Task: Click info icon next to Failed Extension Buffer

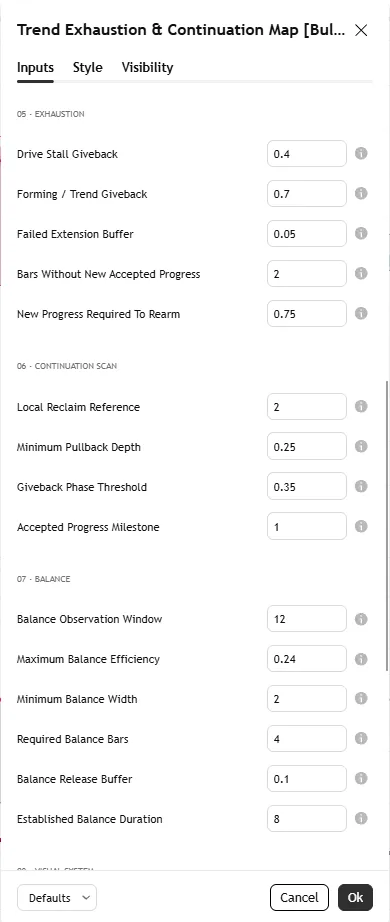Action: pyautogui.click(x=361, y=233)
